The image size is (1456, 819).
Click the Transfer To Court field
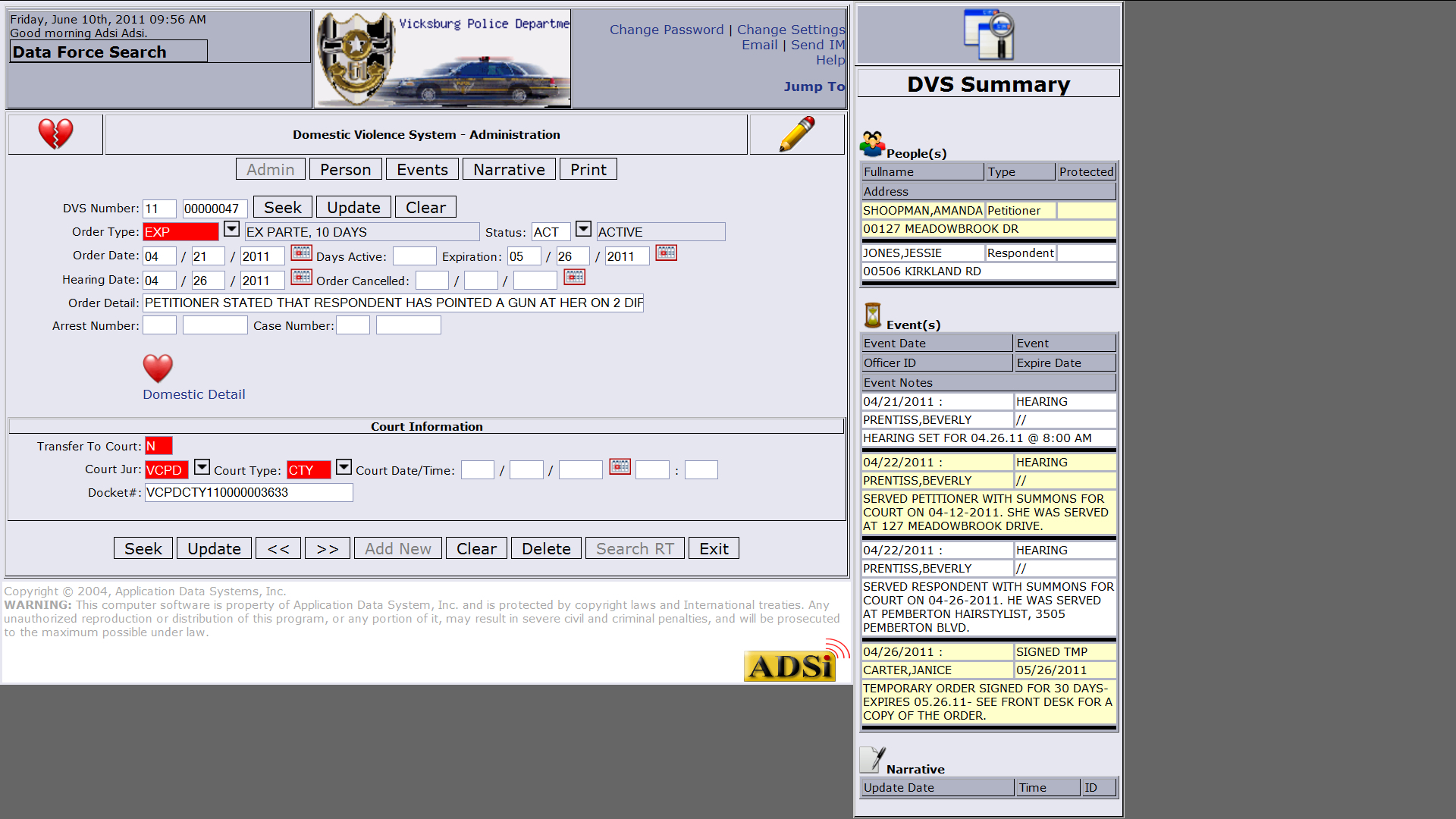point(158,446)
